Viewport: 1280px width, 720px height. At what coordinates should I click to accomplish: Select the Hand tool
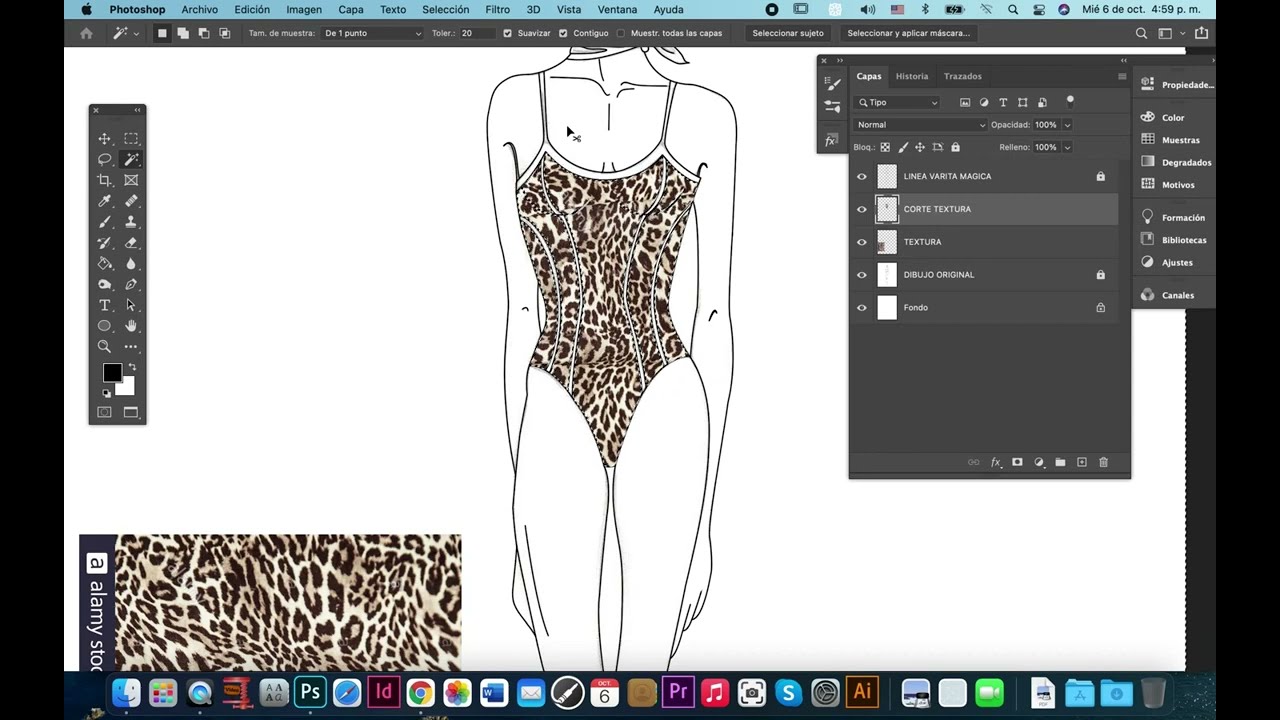coord(131,326)
